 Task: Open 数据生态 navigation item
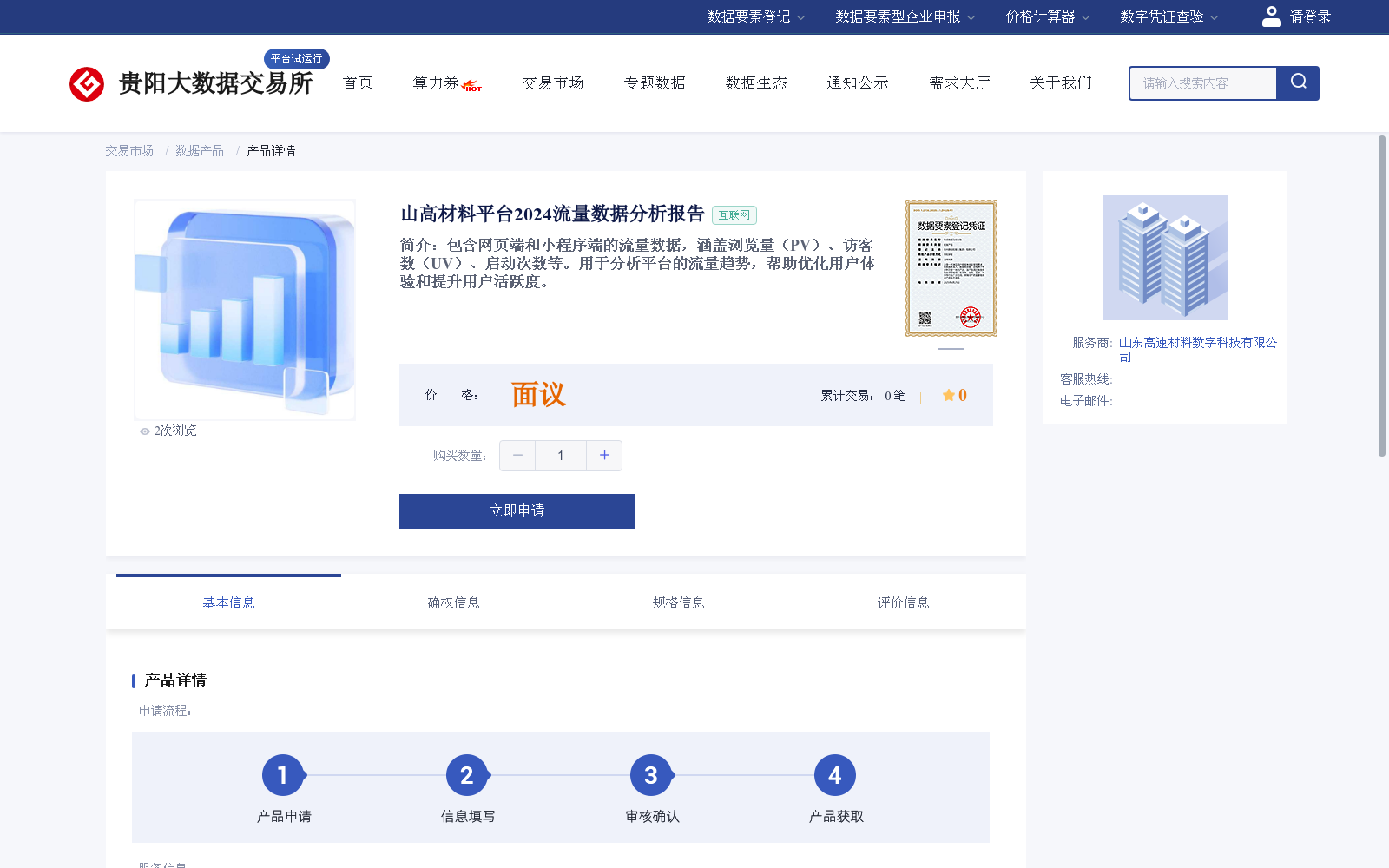click(x=756, y=82)
